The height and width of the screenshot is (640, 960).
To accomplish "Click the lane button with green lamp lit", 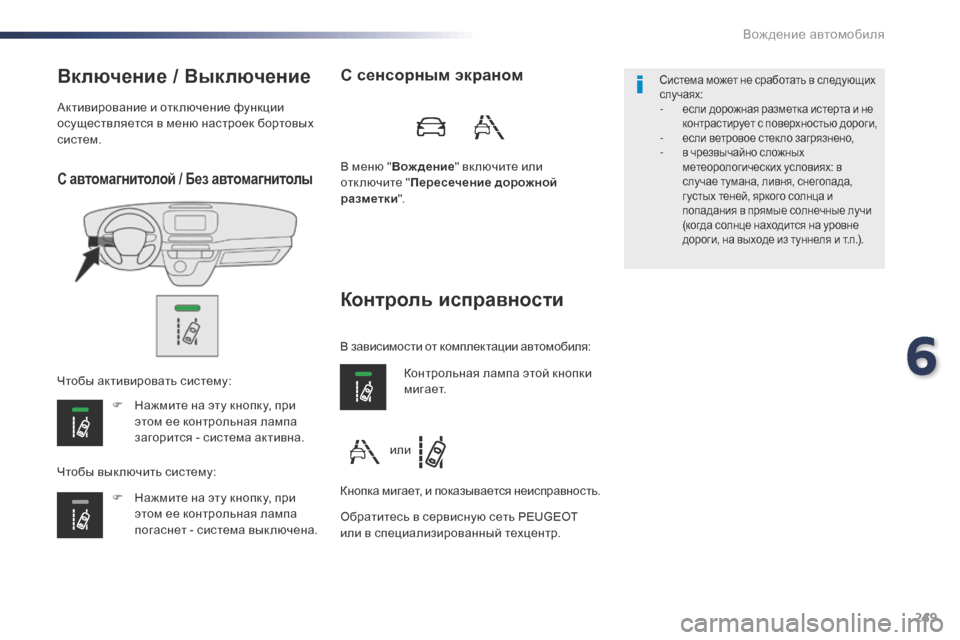I will (80, 423).
